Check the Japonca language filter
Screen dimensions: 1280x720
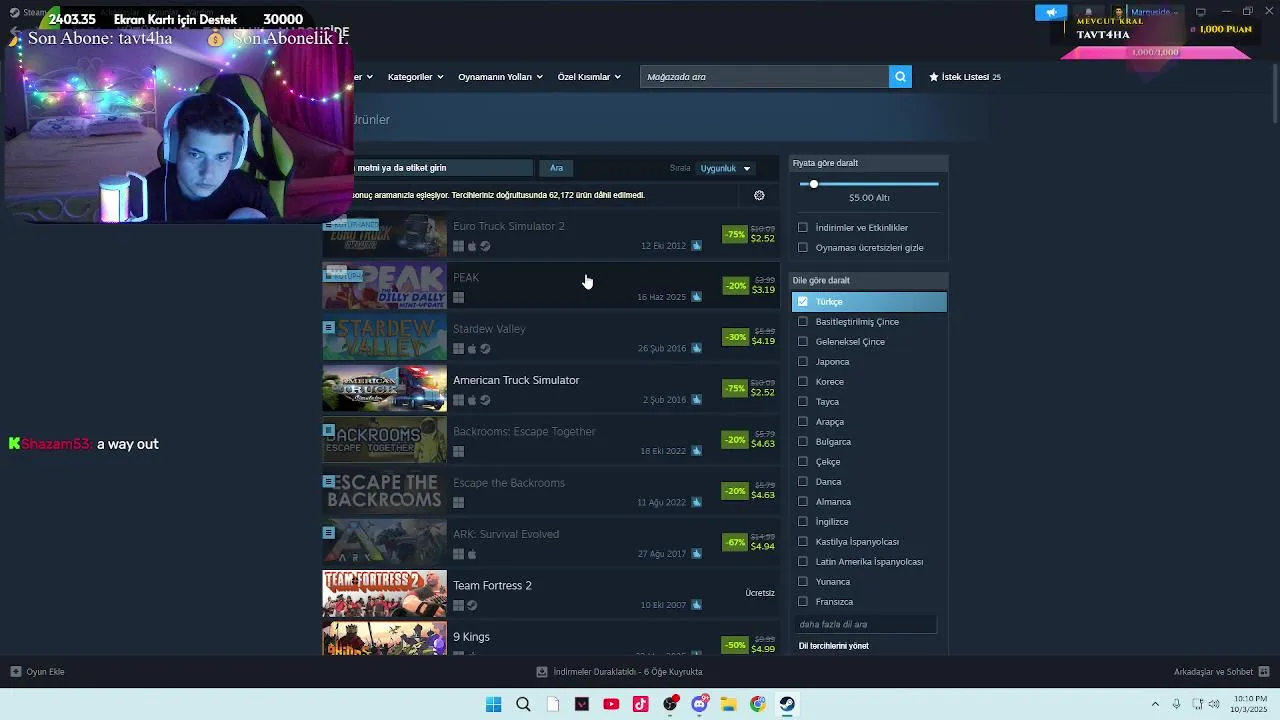[802, 362]
